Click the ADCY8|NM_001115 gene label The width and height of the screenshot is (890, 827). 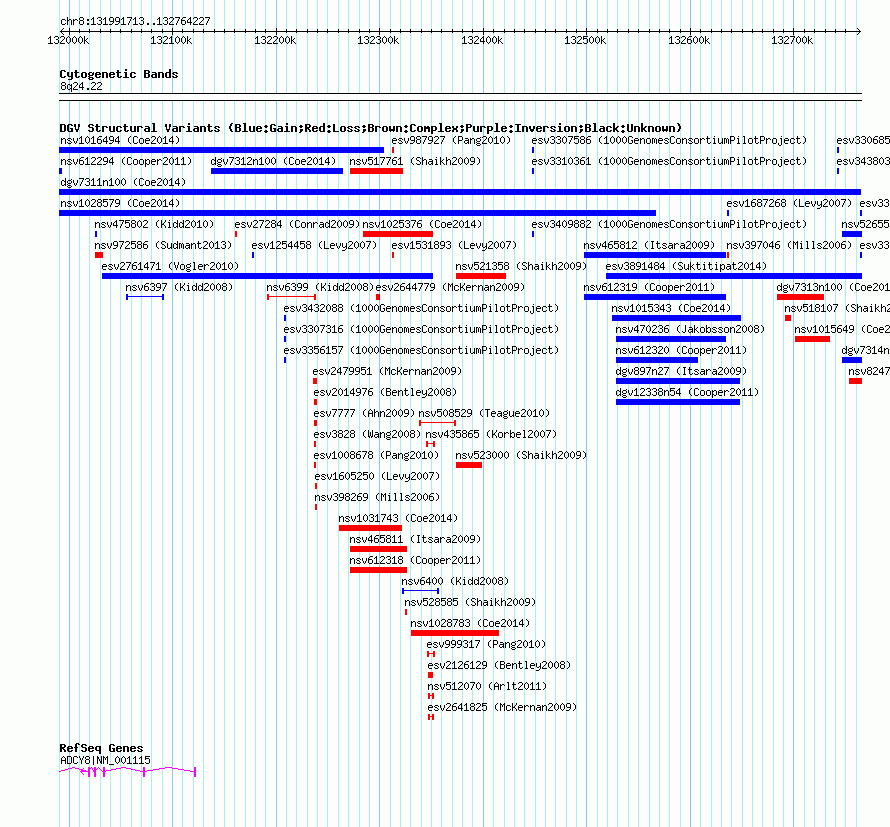pos(105,760)
